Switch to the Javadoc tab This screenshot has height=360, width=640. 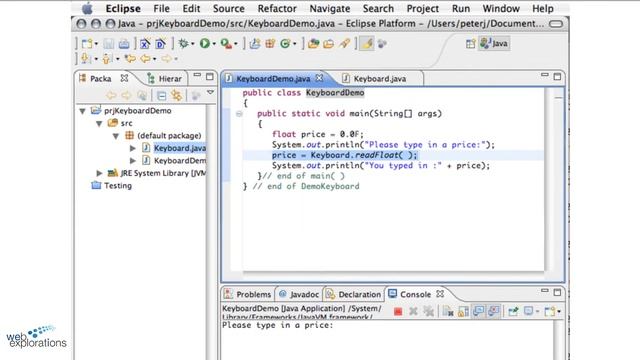point(299,294)
